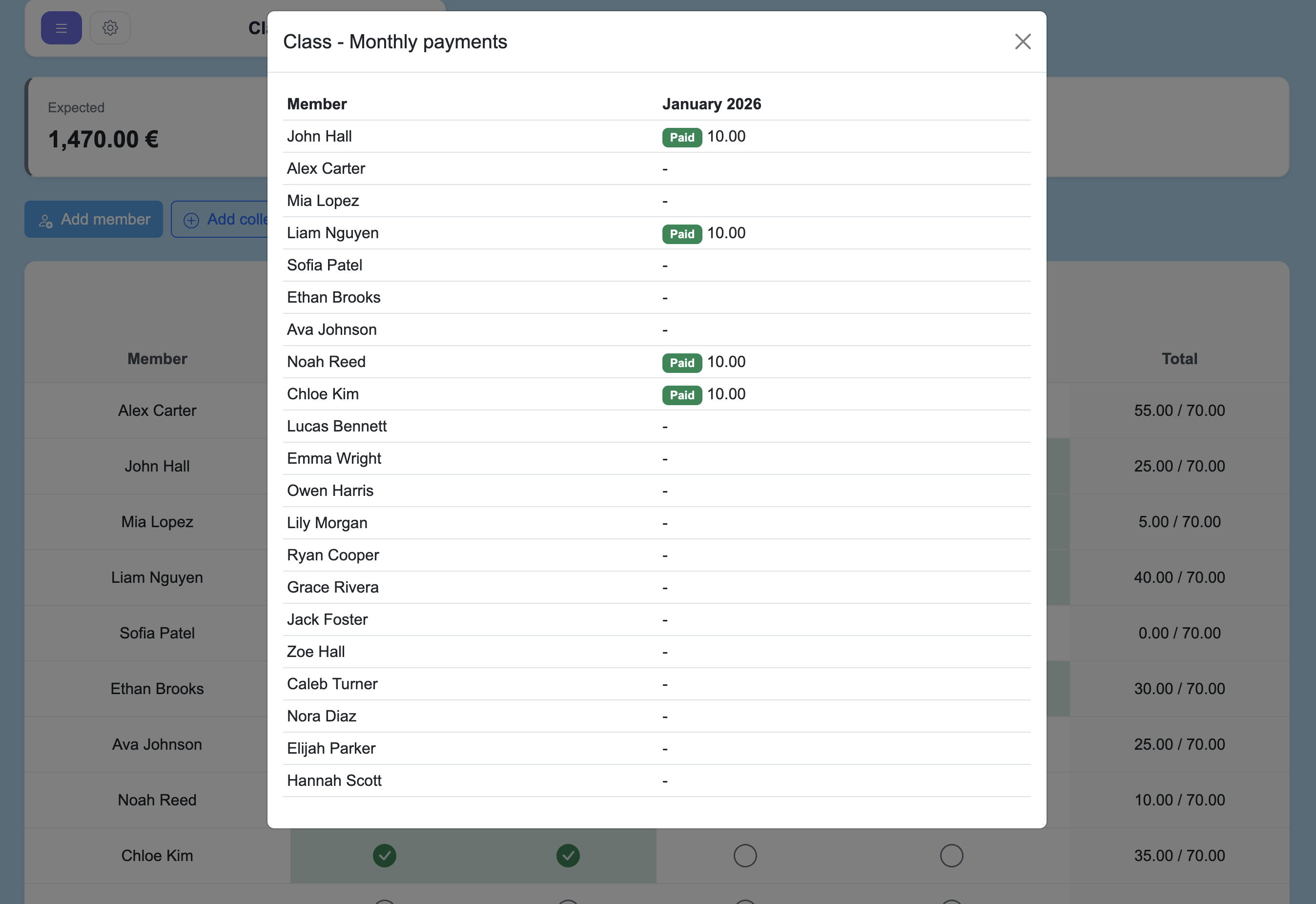Click the plus icon on Add collection

tap(191, 220)
